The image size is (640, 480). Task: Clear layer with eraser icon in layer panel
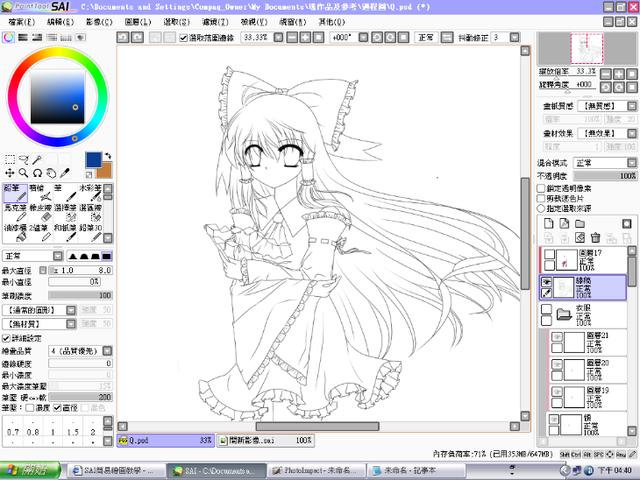(x=580, y=238)
